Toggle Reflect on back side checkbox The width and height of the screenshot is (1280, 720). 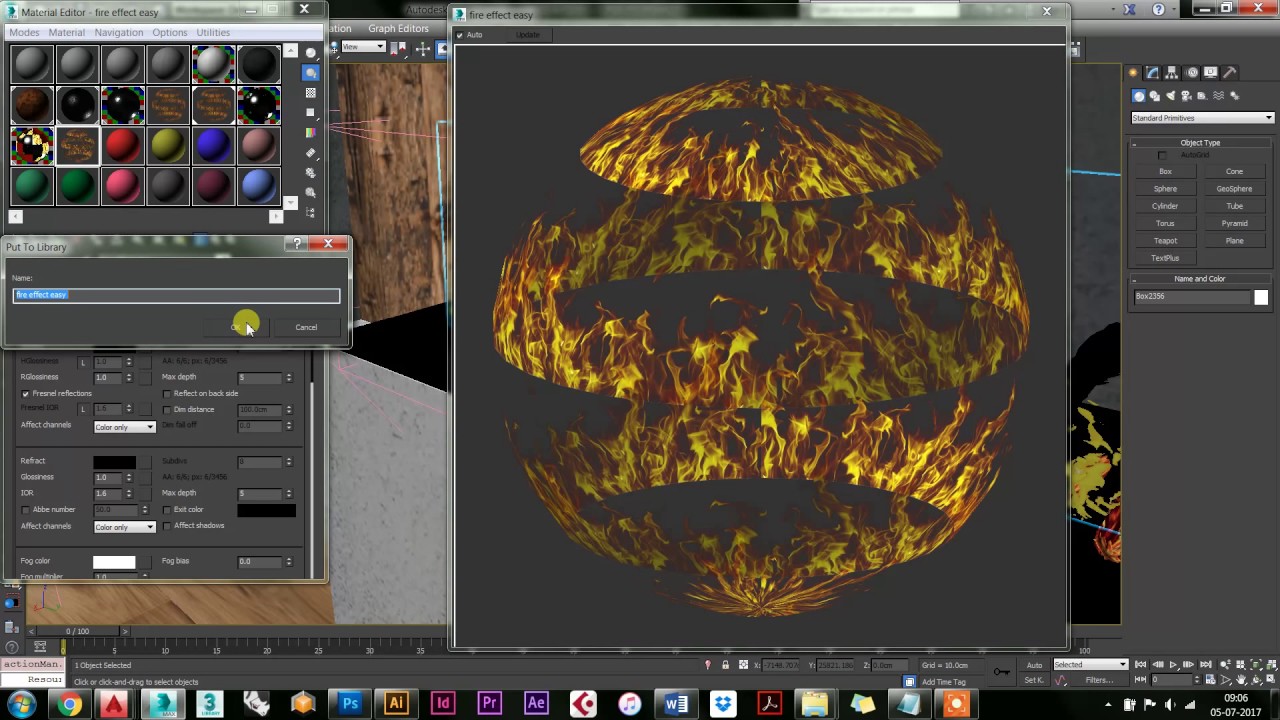(x=167, y=394)
